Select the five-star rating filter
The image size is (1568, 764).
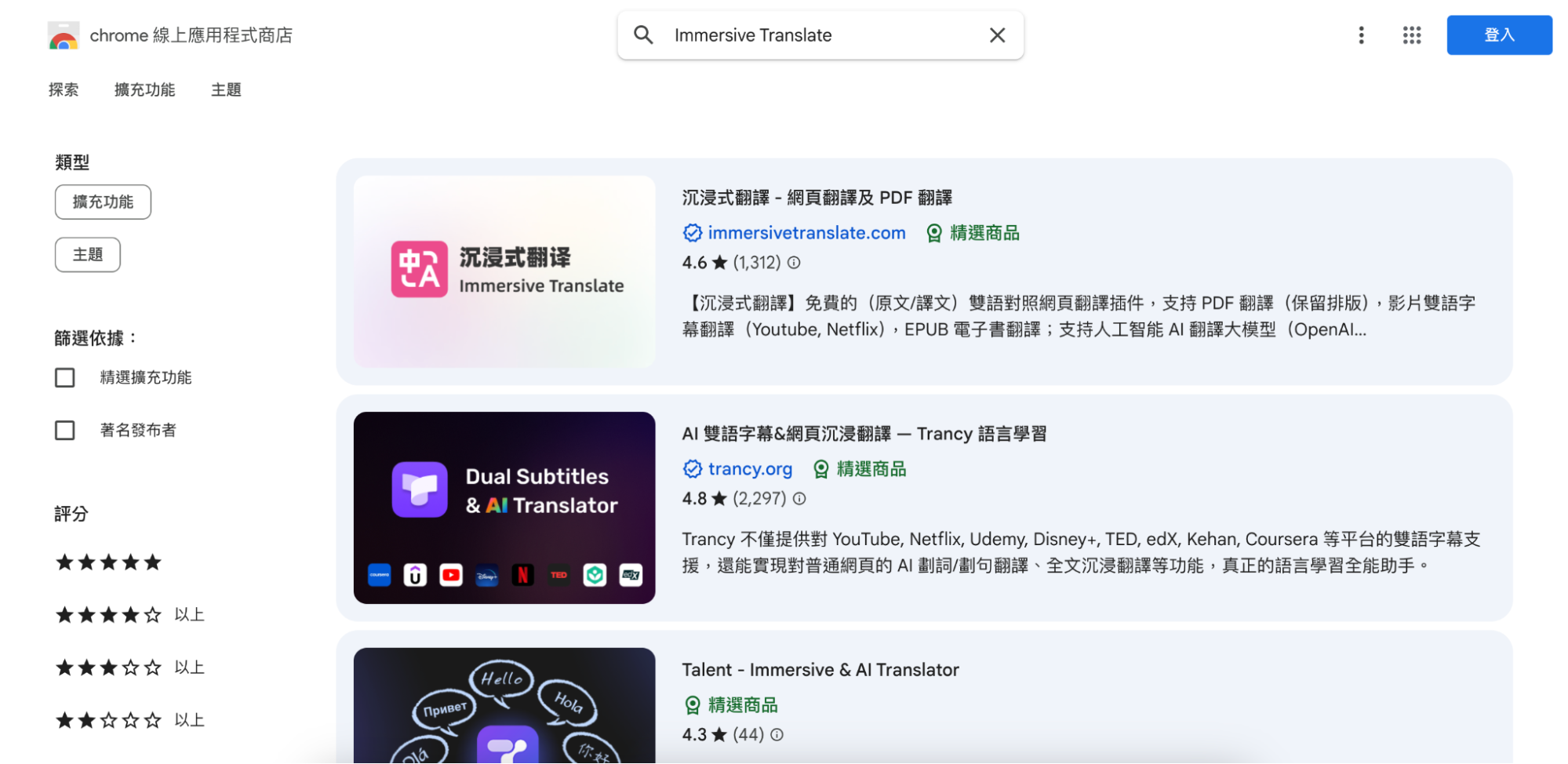tap(108, 562)
